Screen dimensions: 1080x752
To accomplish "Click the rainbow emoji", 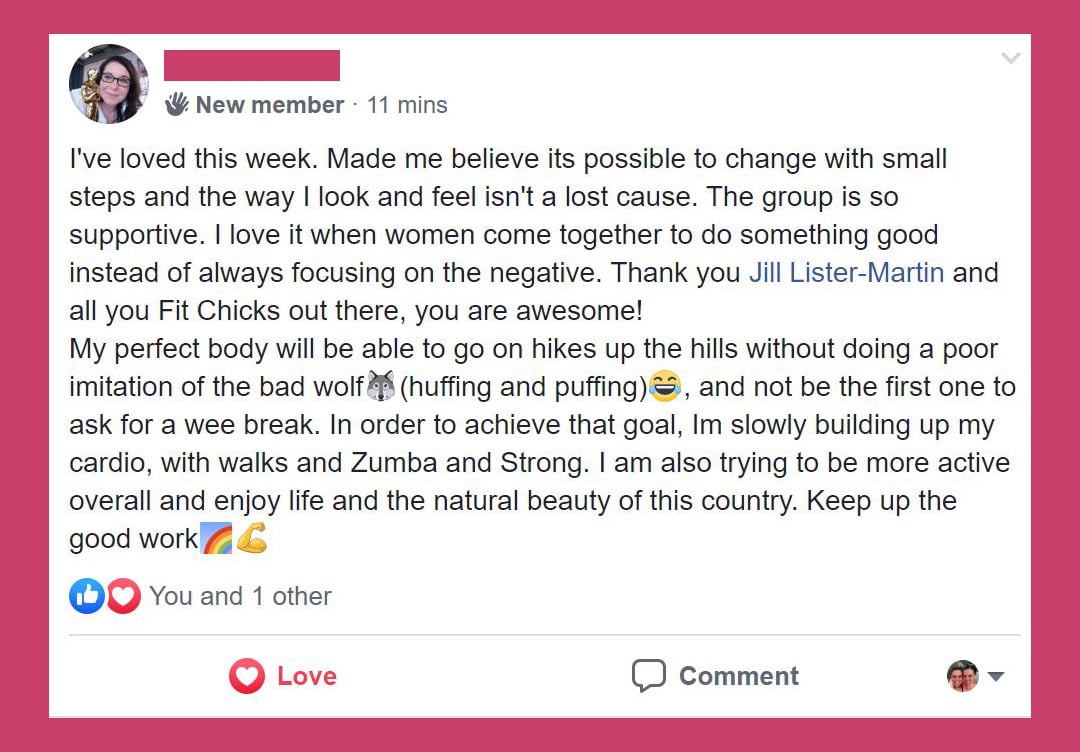I will (x=217, y=539).
